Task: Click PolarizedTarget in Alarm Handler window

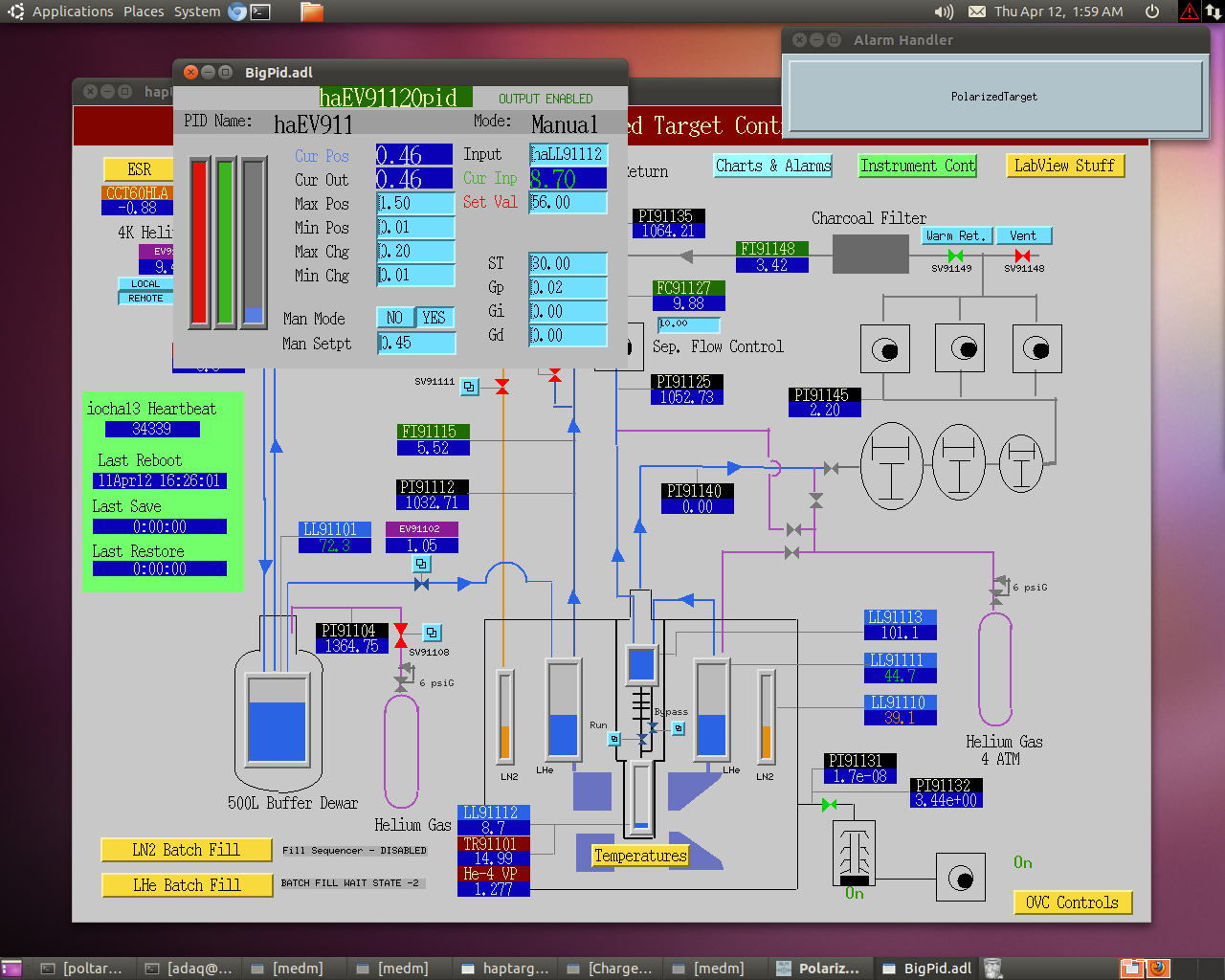Action: point(994,97)
